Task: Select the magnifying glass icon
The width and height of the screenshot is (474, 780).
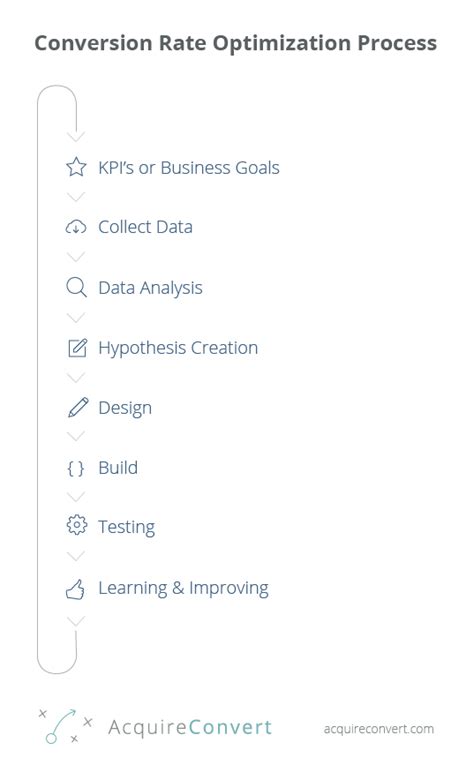Action: click(x=76, y=288)
